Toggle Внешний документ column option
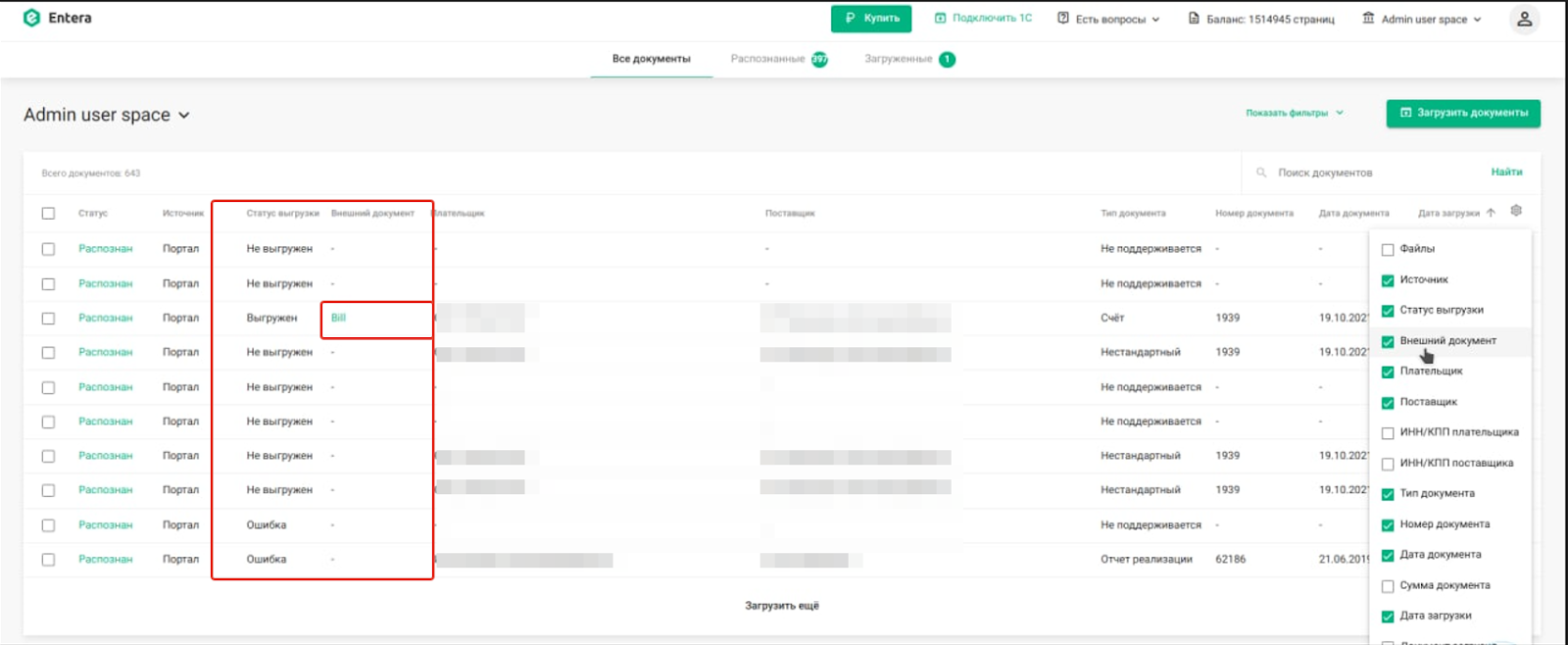 (1388, 341)
